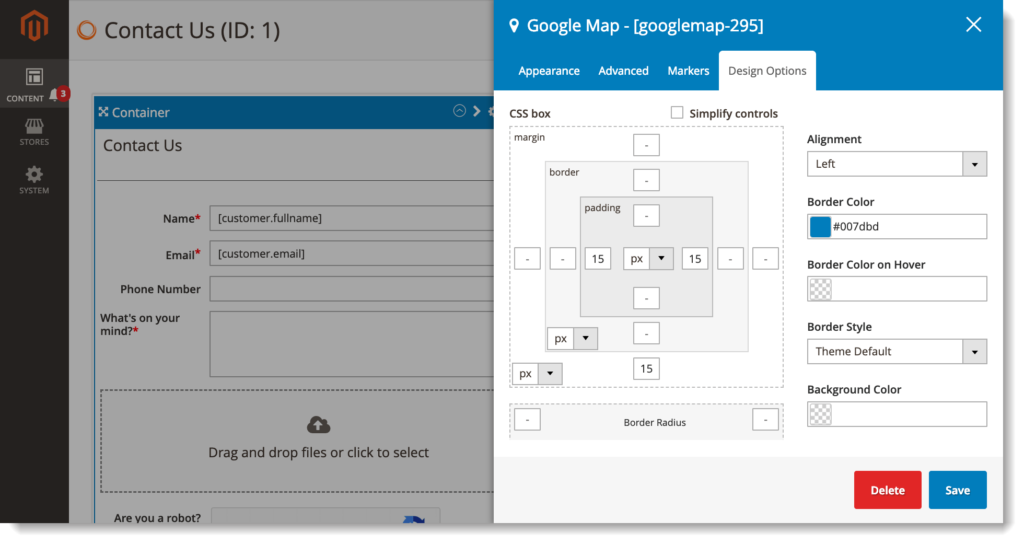The width and height of the screenshot is (1024, 544).
Task: Click the Name field with customer.fullname
Action: pos(351,218)
